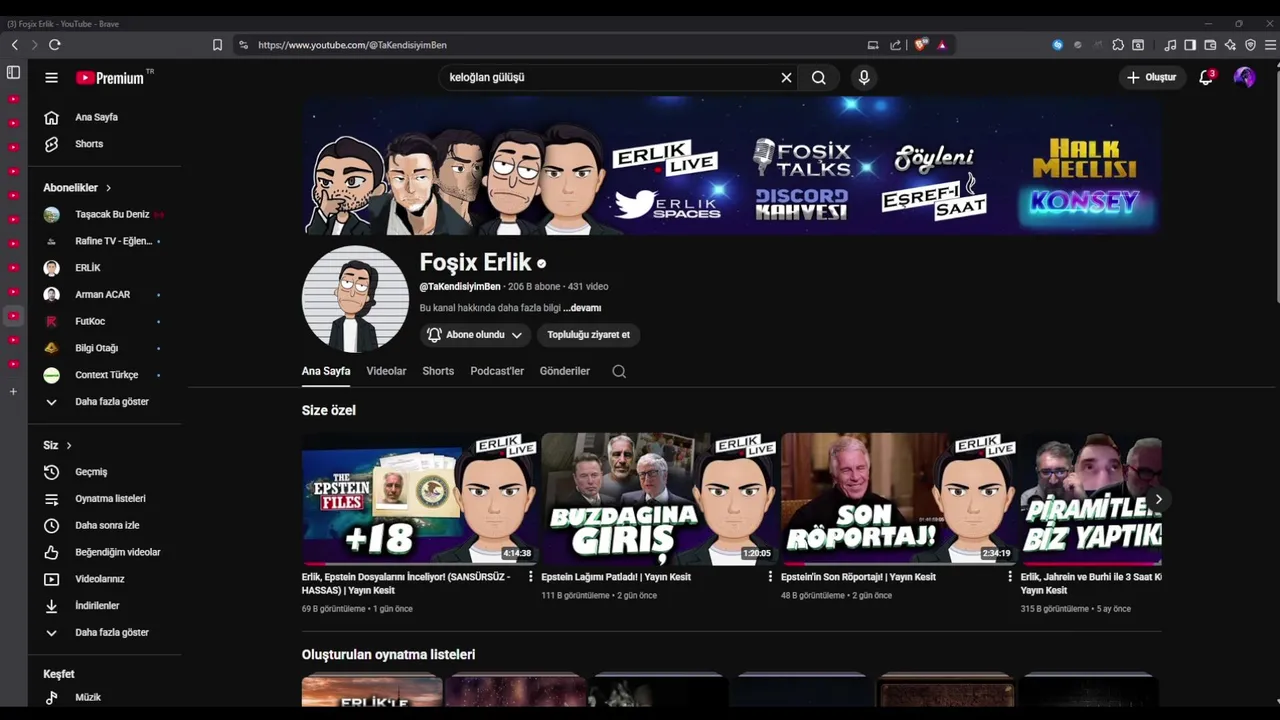Go back with browser back arrow

(15, 45)
